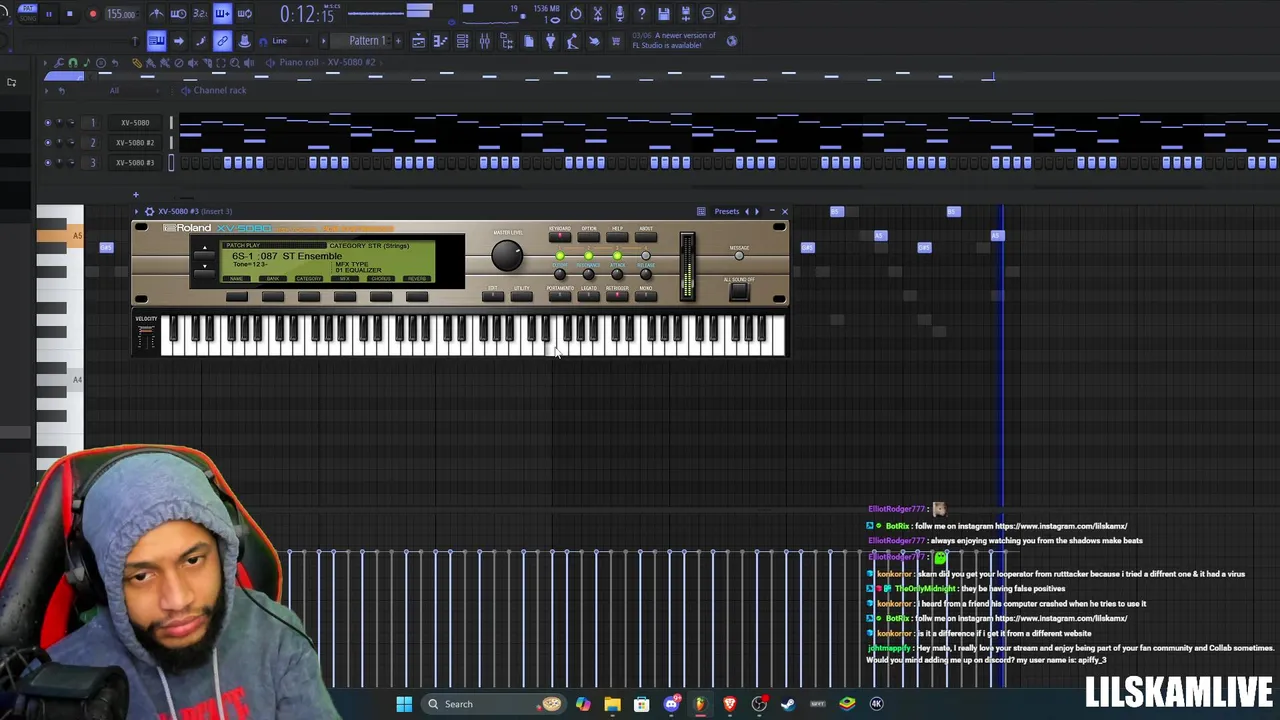Add a new pattern with the plus button
The image size is (1280, 720).
(x=398, y=41)
